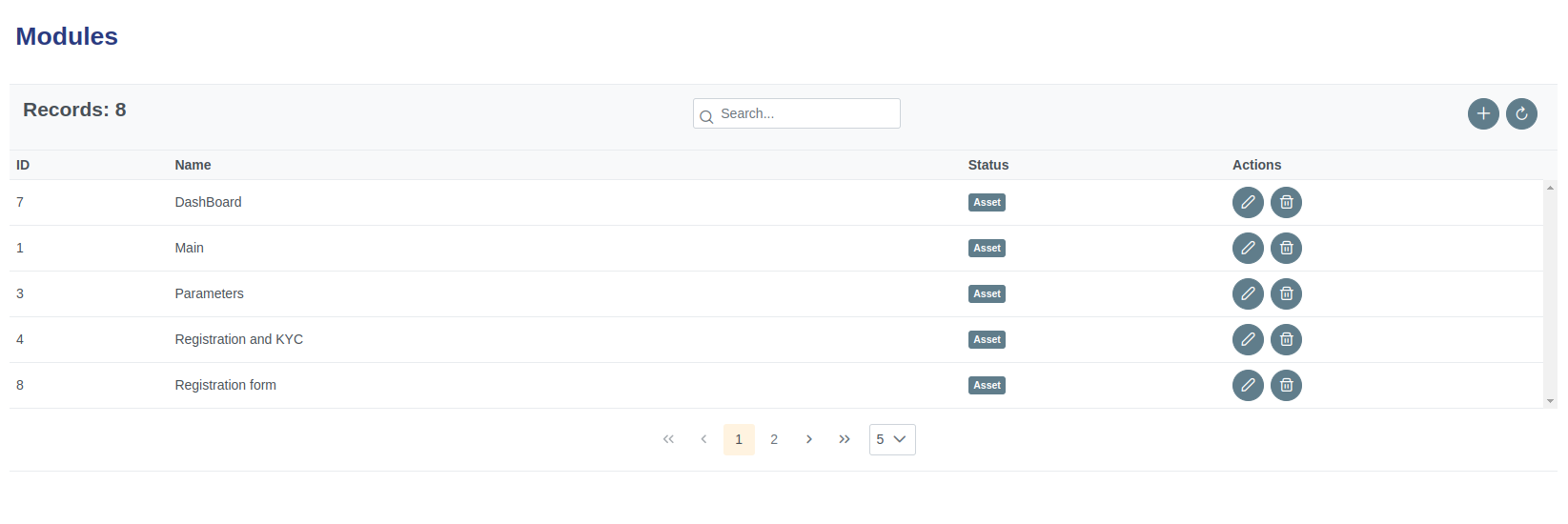Open the rows-per-page dropdown

[892, 439]
